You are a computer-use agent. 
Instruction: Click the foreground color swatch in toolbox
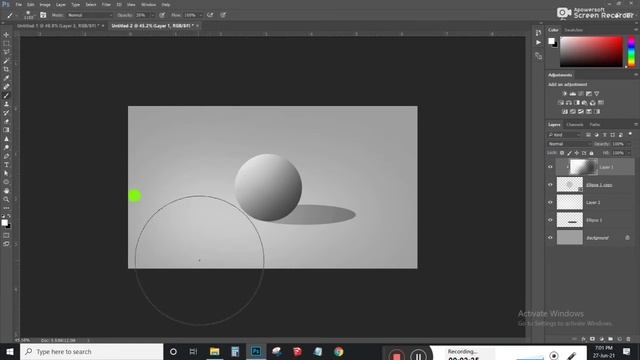point(4,222)
